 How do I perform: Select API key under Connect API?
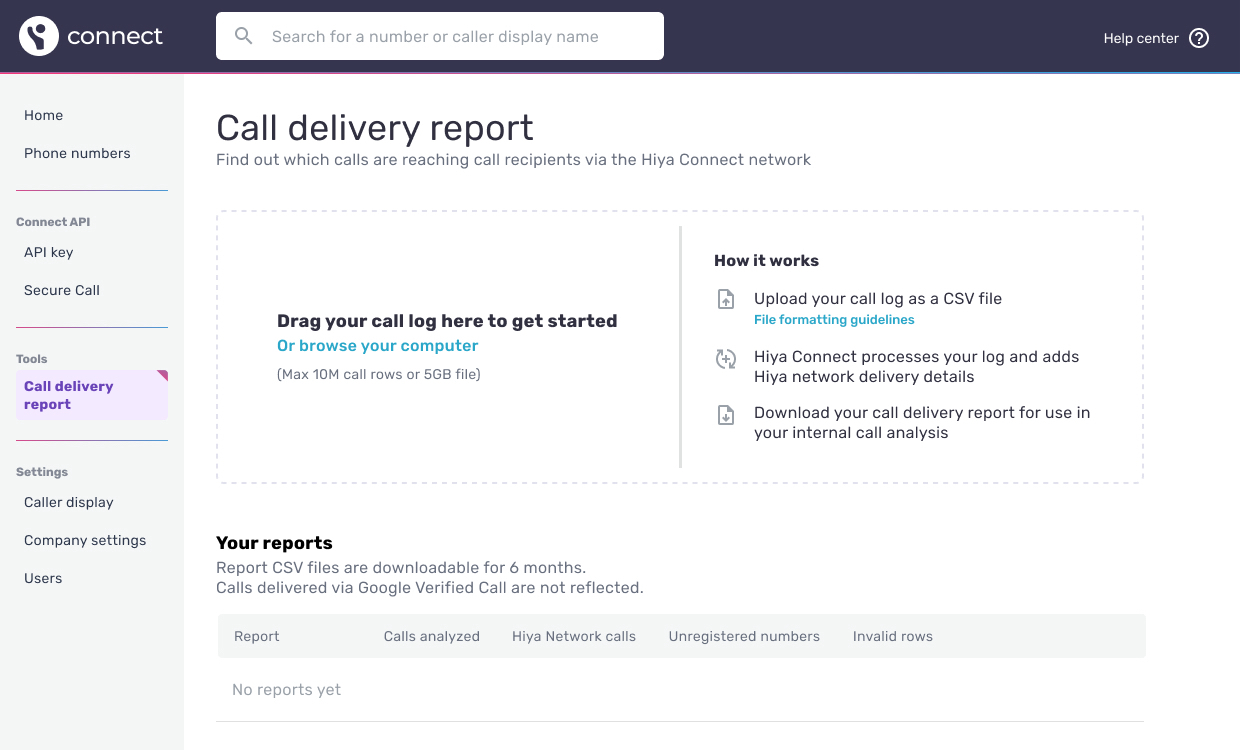point(48,252)
